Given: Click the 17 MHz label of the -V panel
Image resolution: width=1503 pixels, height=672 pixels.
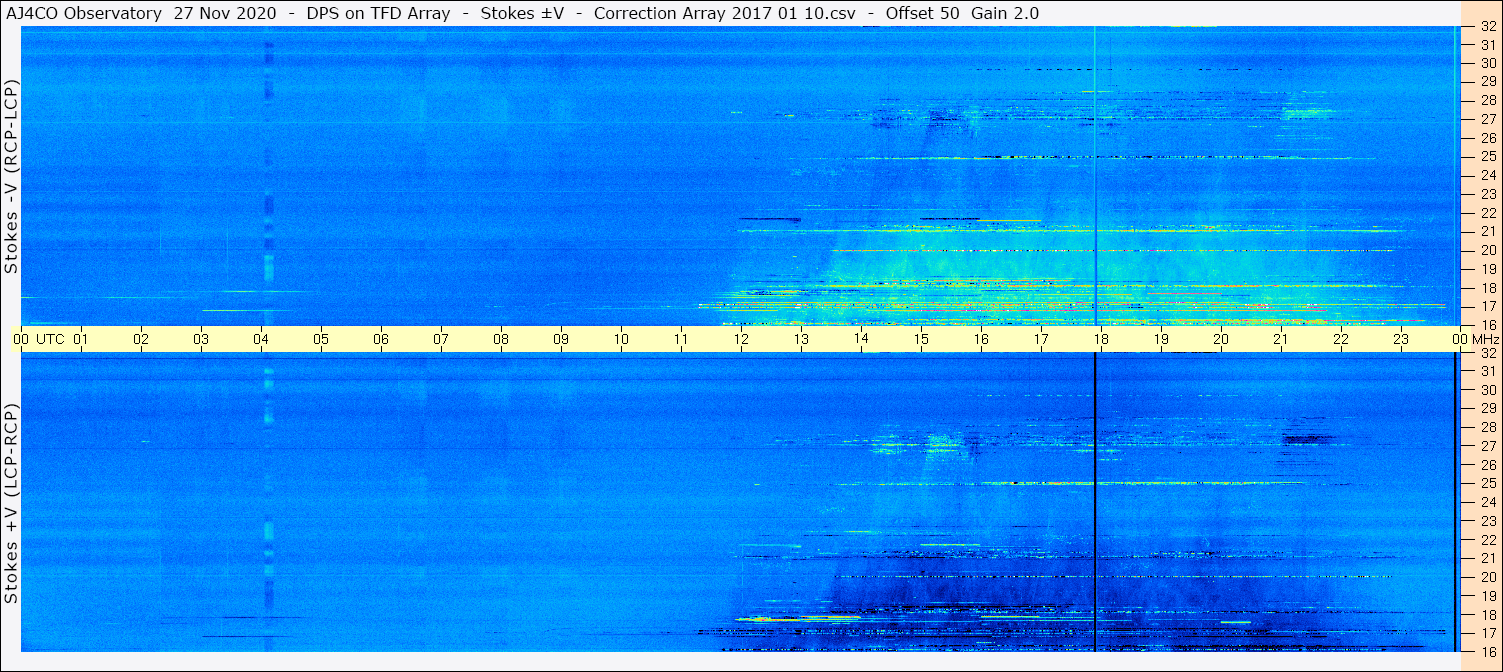Looking at the screenshot, I should (x=1487, y=306).
